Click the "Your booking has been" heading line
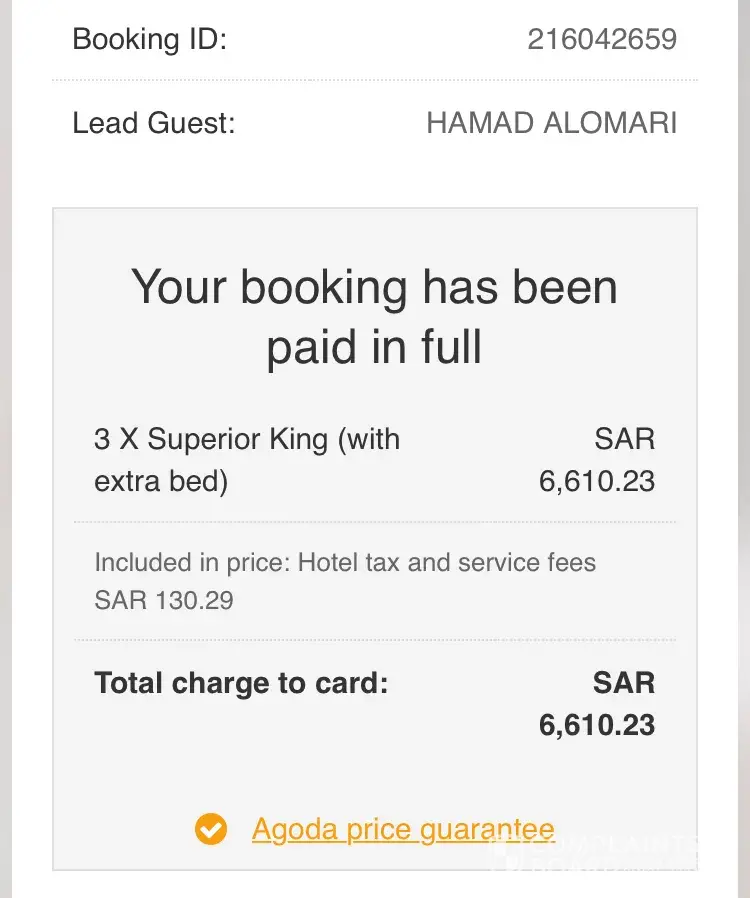The width and height of the screenshot is (750, 898). coord(374,288)
